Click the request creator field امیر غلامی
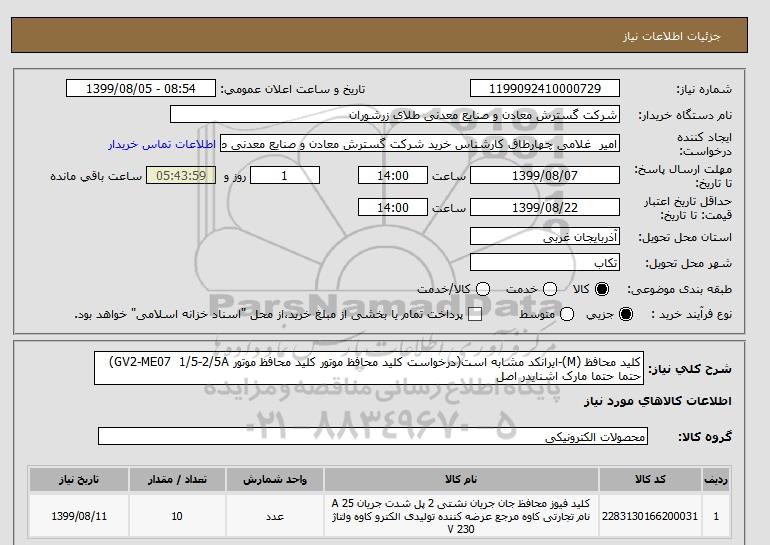The height and width of the screenshot is (545, 770). [420, 144]
